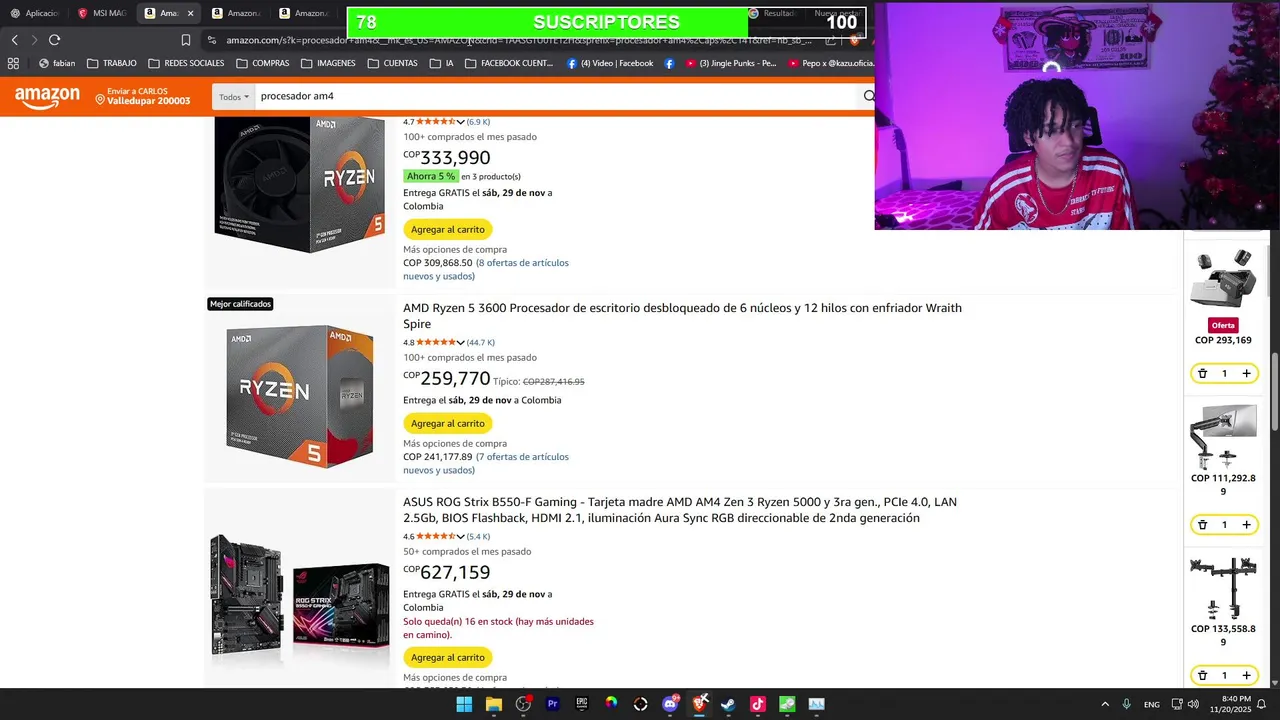This screenshot has height=720, width=1280.
Task: Open File Explorer from taskbar
Action: (x=493, y=704)
